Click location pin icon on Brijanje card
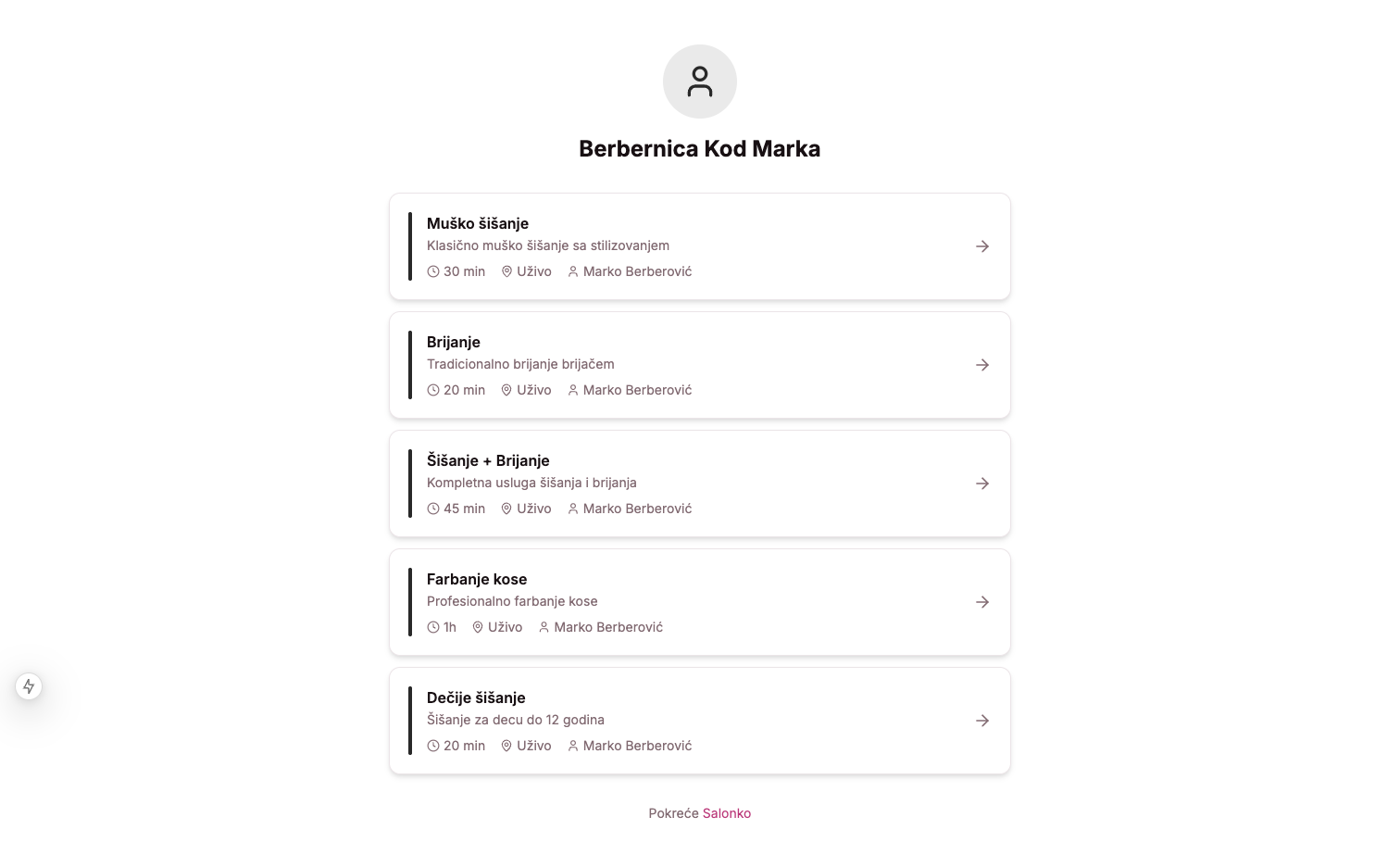1400x867 pixels. coord(506,390)
